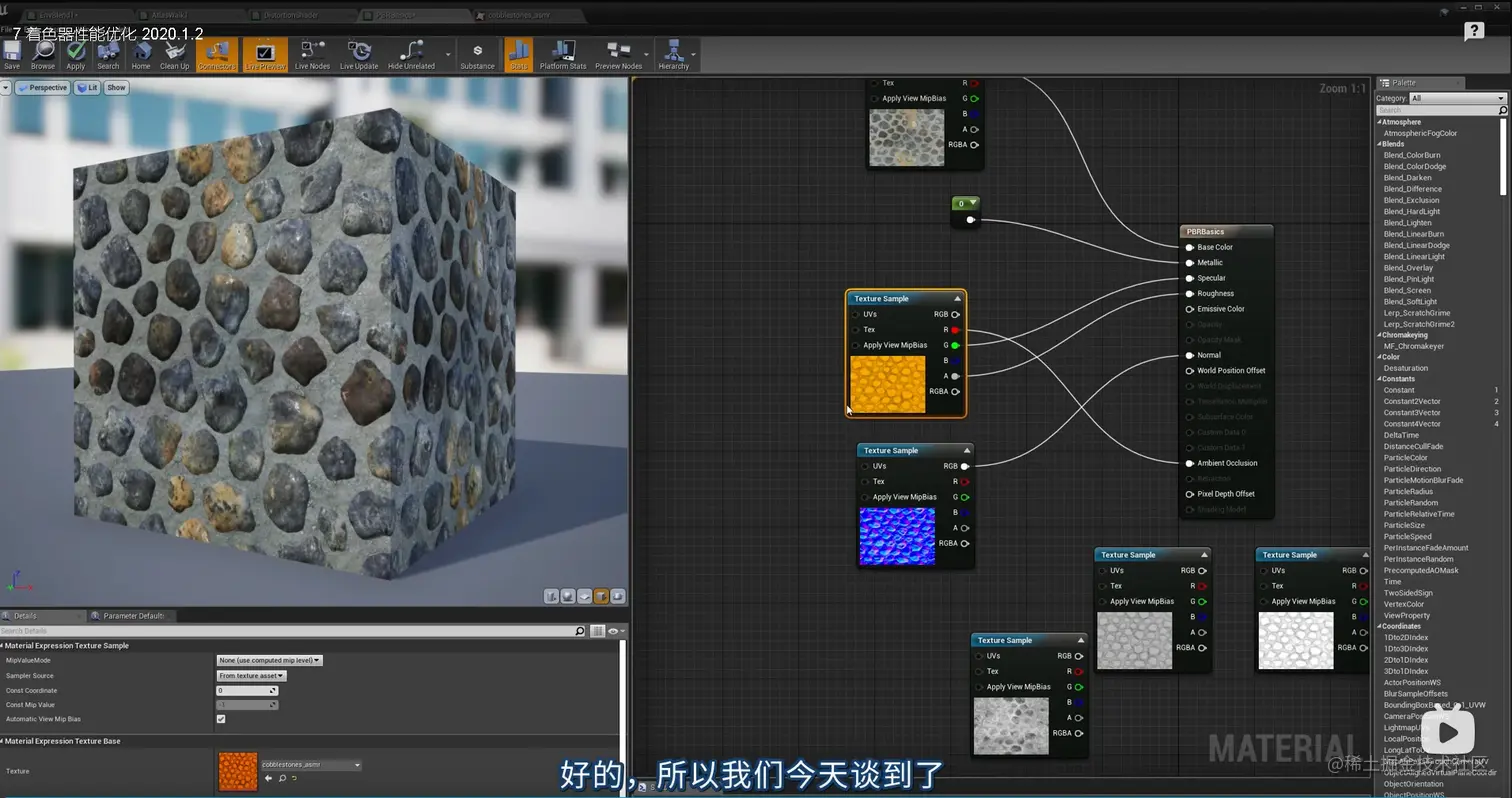
Task: Click the viewport Show button
Action: pyautogui.click(x=116, y=88)
